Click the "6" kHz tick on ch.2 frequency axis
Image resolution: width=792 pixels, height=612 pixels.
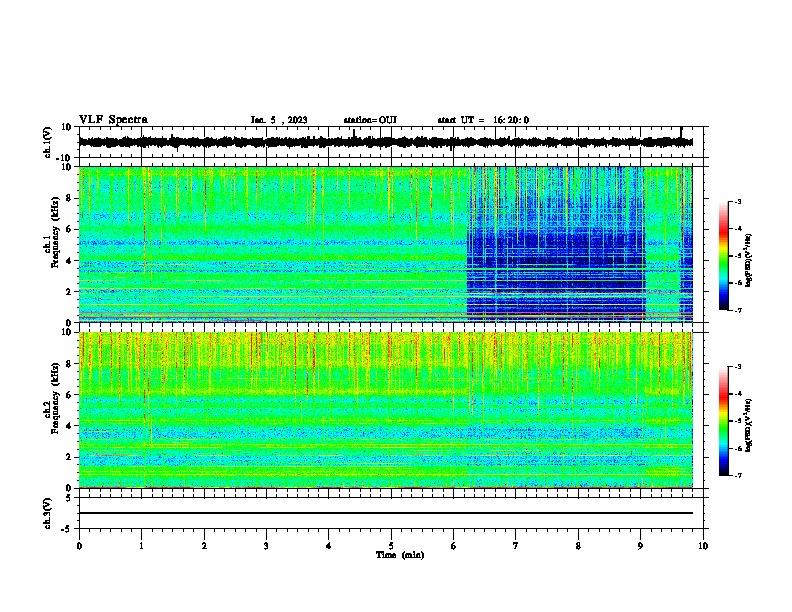(x=69, y=395)
